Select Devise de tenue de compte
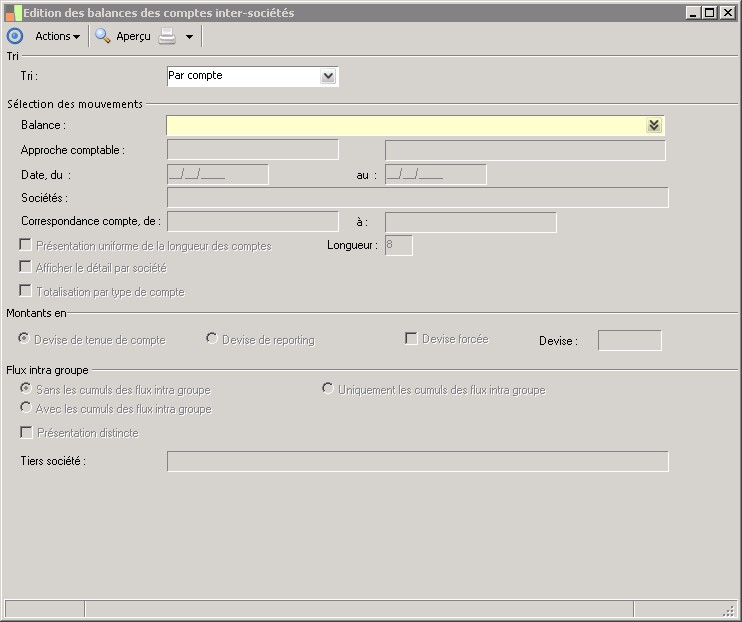Screen dimensions: 742x622 point(24,338)
